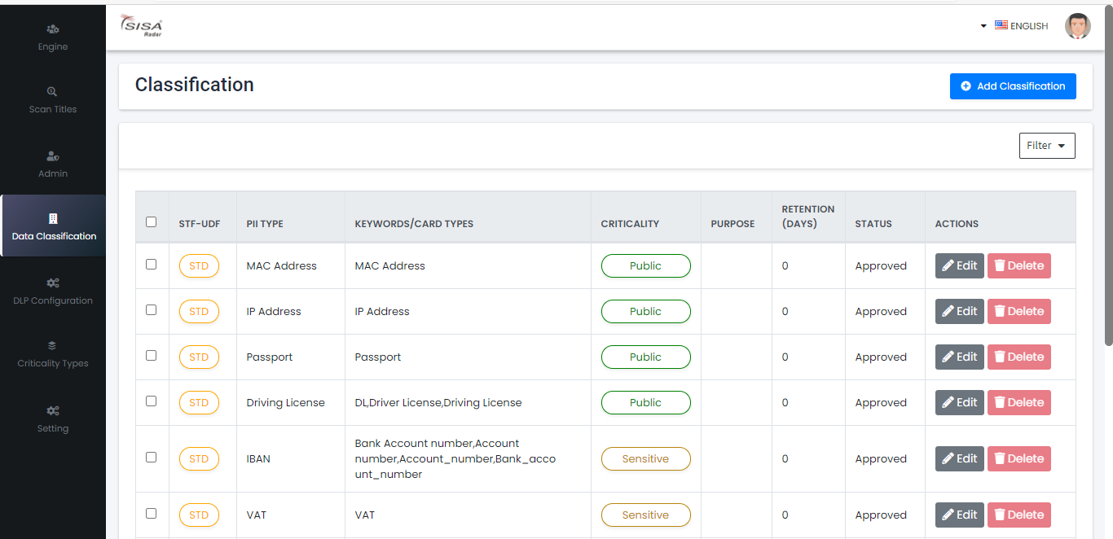Open the Engine sidebar icon

pyautogui.click(x=53, y=30)
